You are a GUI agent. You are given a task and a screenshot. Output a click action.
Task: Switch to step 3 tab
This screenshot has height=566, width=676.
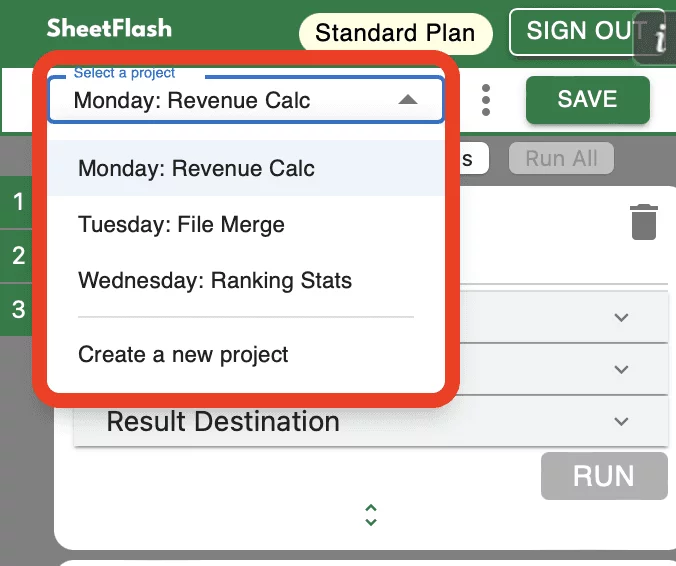(x=18, y=309)
